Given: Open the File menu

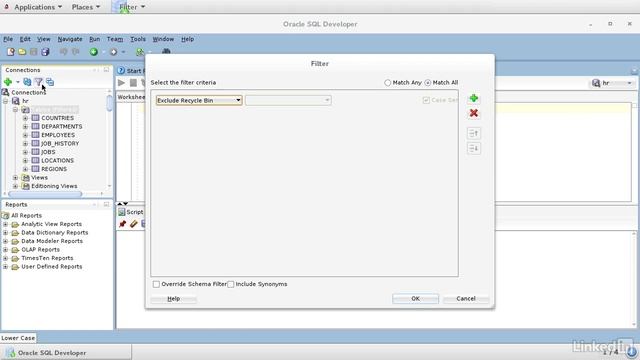Looking at the screenshot, I should 8,39.
